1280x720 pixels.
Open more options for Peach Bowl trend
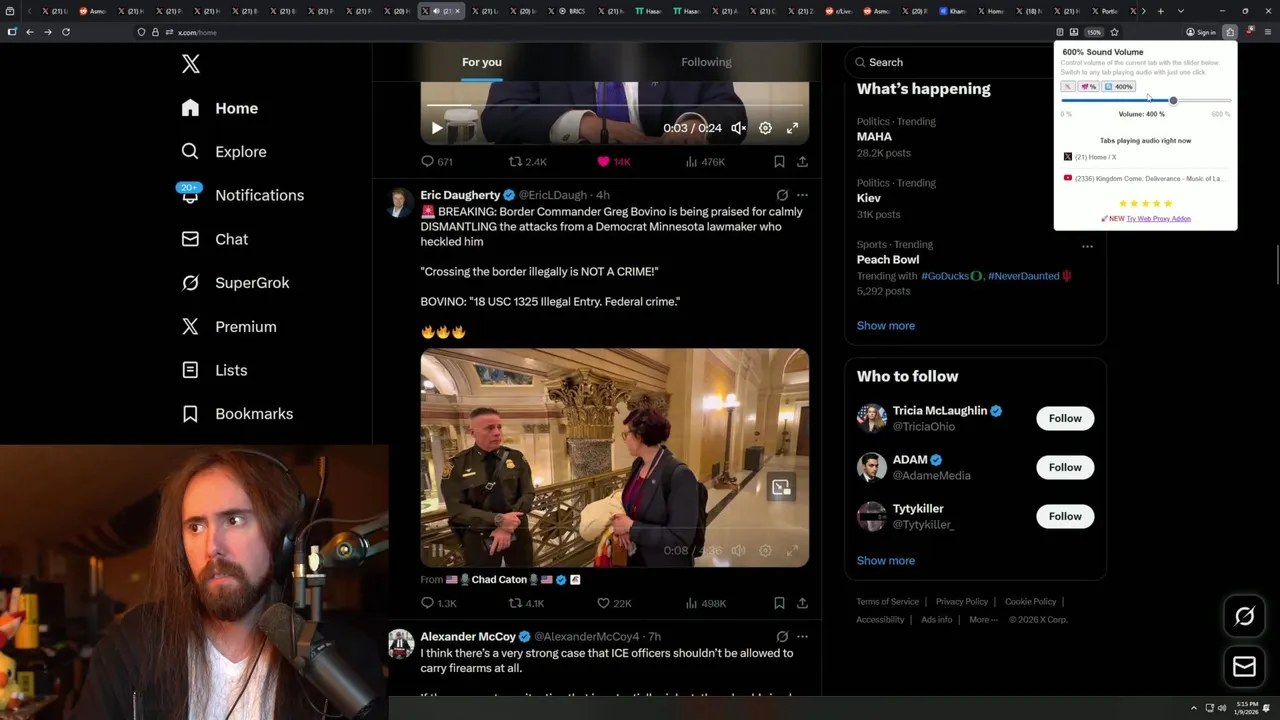[x=1087, y=246]
